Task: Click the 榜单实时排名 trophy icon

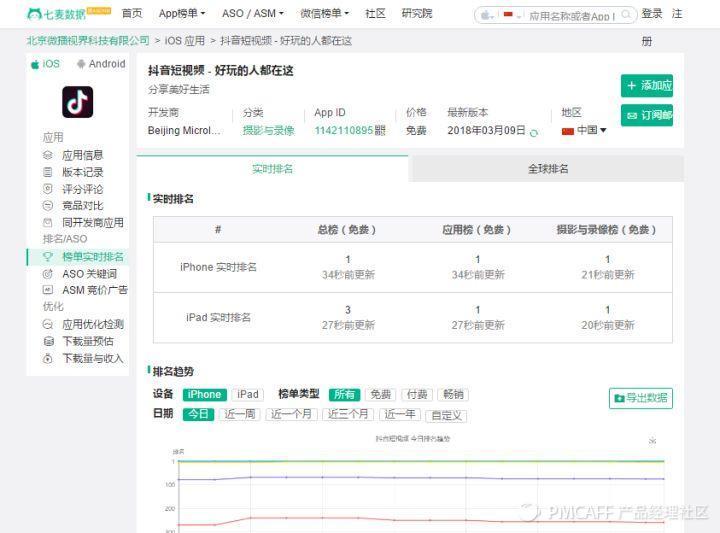Action: [x=48, y=257]
